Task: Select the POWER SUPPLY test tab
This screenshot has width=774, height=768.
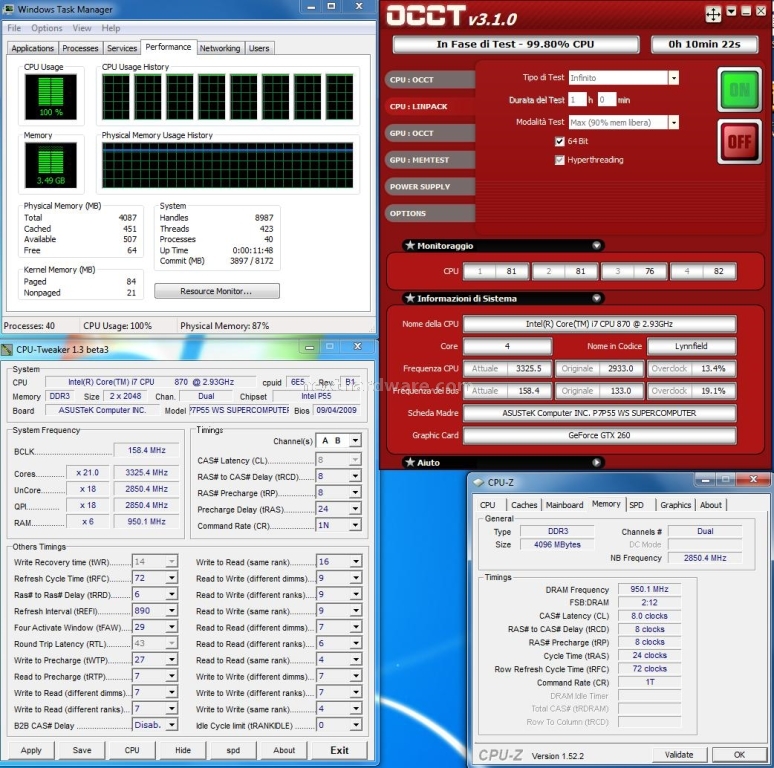Action: click(429, 187)
